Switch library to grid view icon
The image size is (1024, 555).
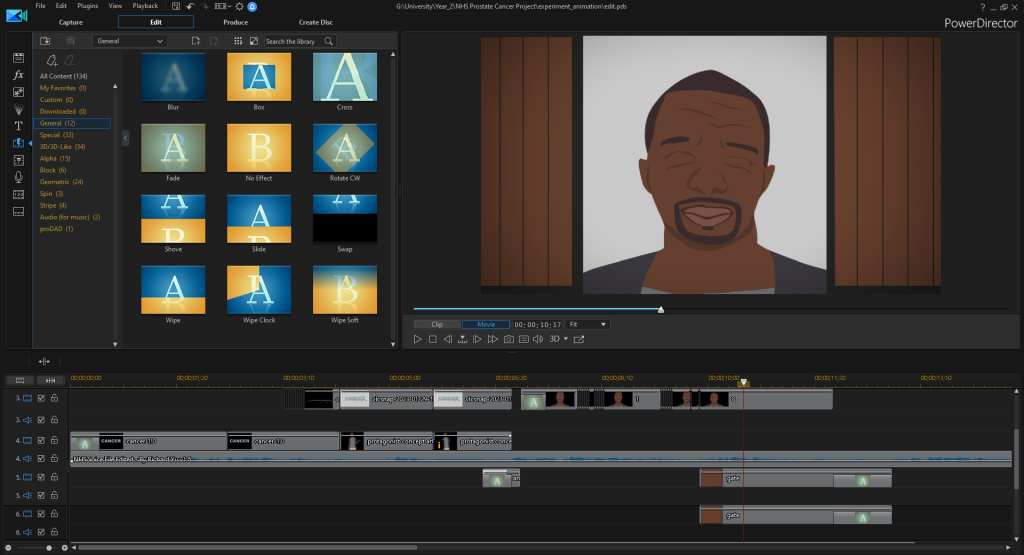coord(238,40)
